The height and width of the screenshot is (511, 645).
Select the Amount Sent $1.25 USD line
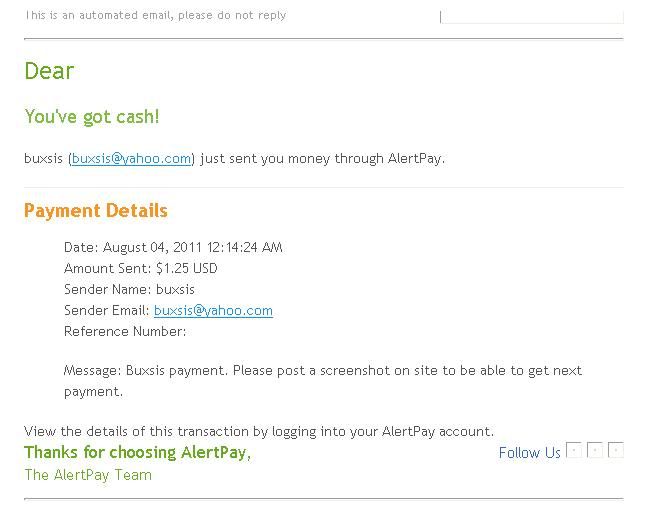point(141,268)
